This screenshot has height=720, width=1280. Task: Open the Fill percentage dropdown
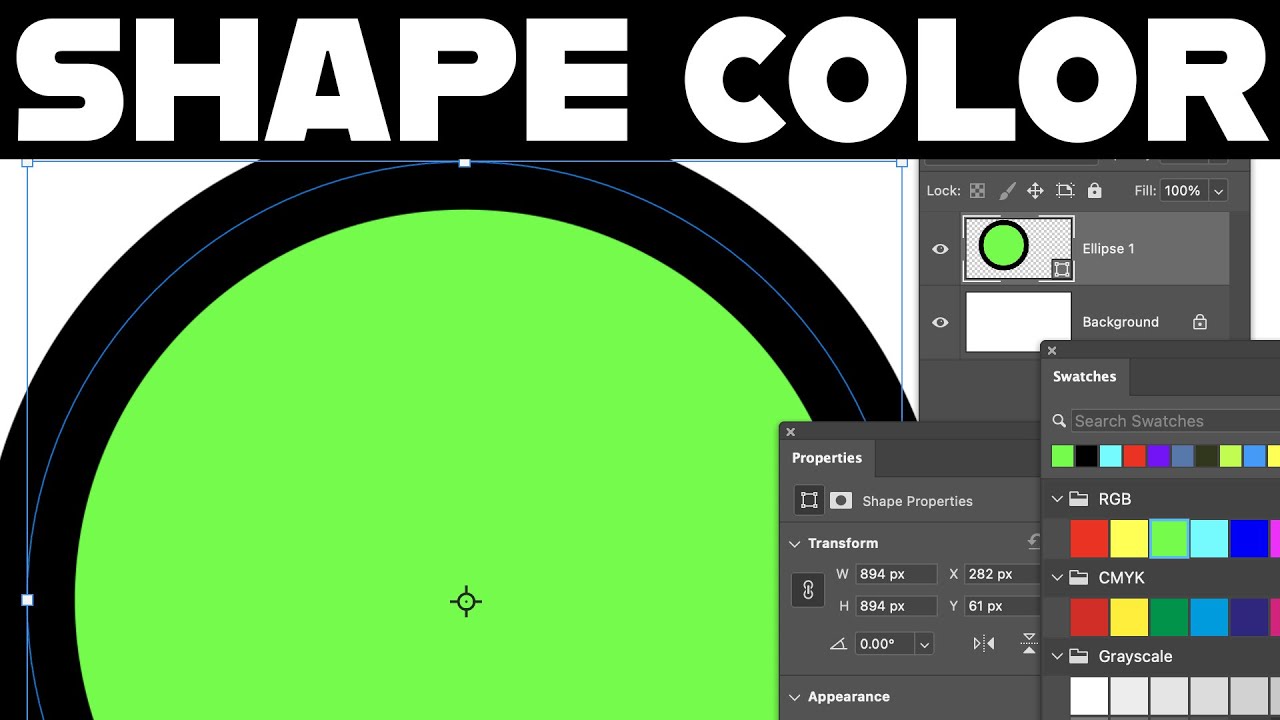1218,190
